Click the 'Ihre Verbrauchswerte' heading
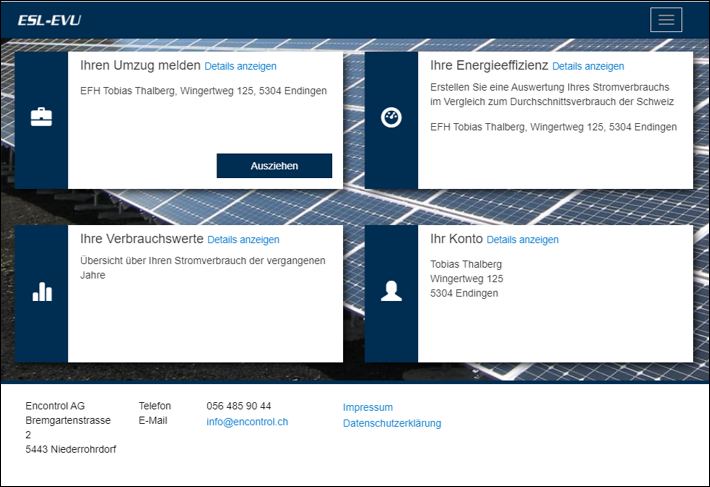 [142, 239]
